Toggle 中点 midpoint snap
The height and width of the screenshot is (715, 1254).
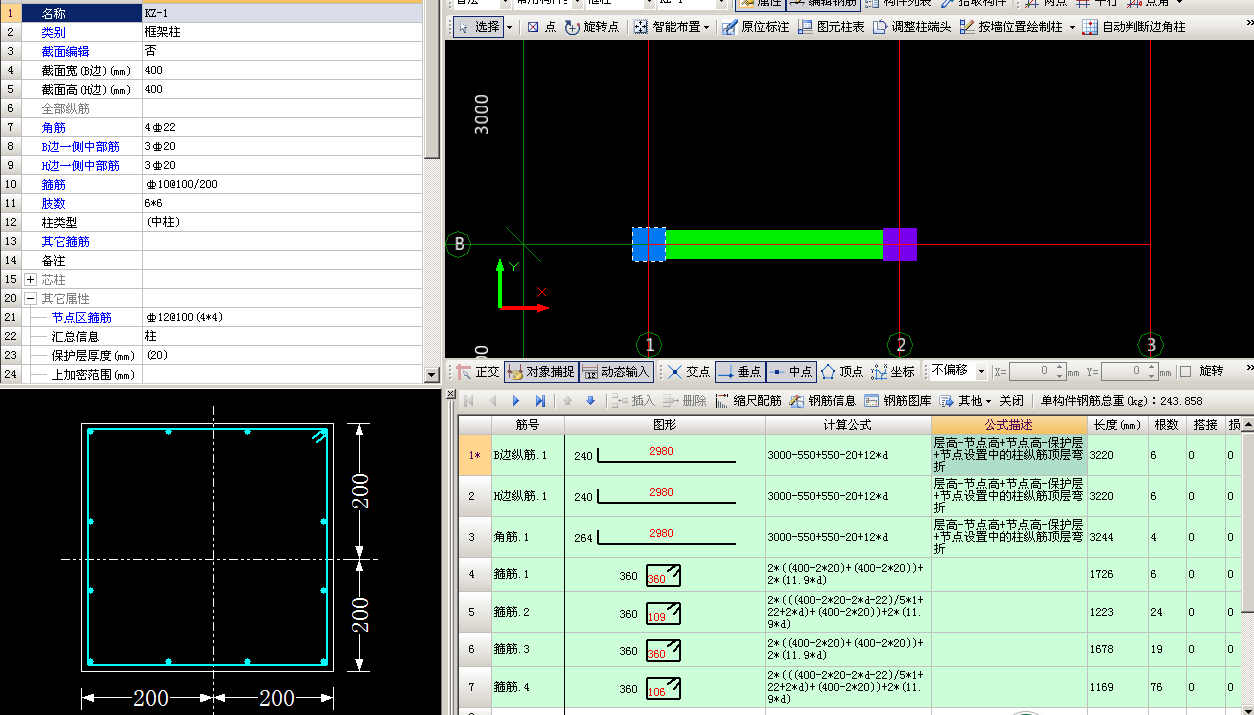coord(791,371)
